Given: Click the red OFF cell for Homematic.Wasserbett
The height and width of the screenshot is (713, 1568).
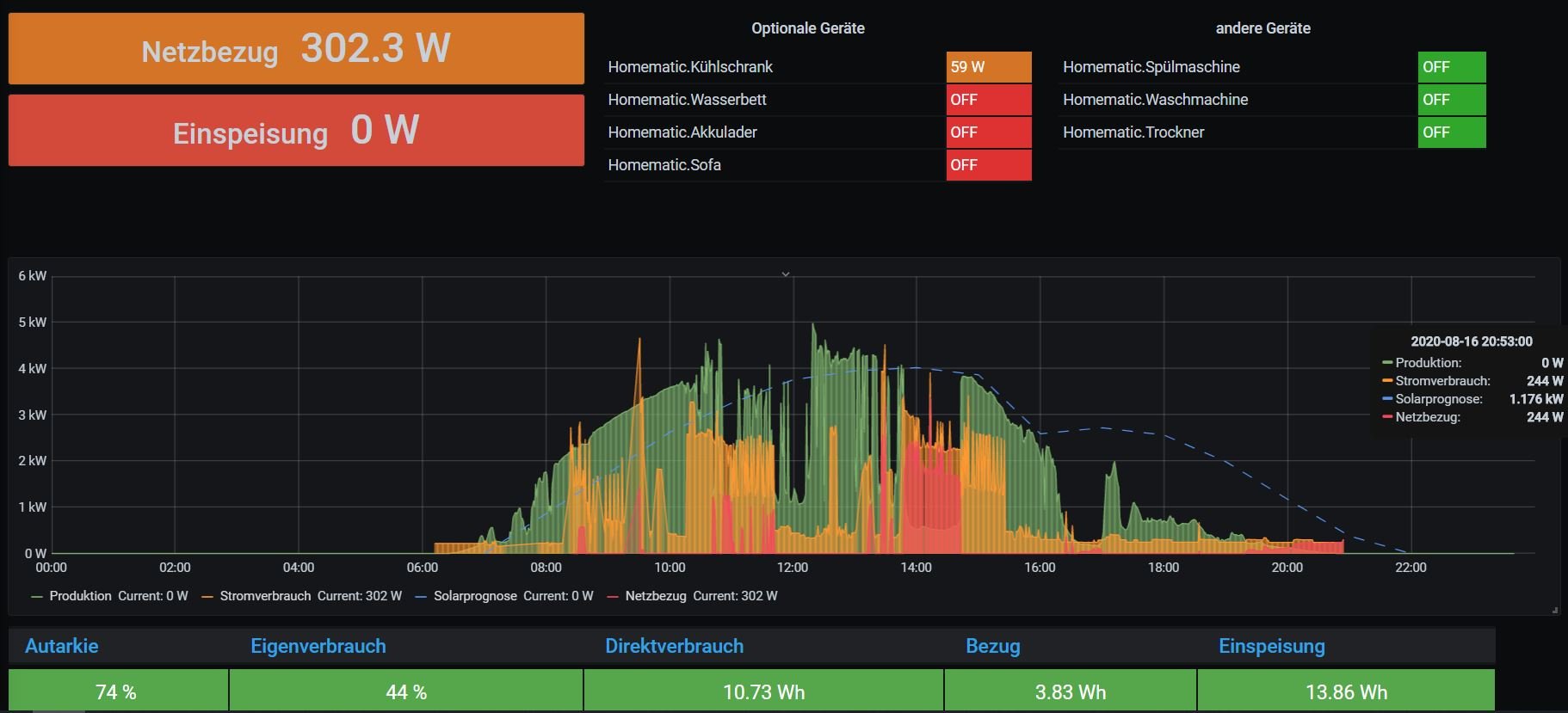Looking at the screenshot, I should (988, 100).
